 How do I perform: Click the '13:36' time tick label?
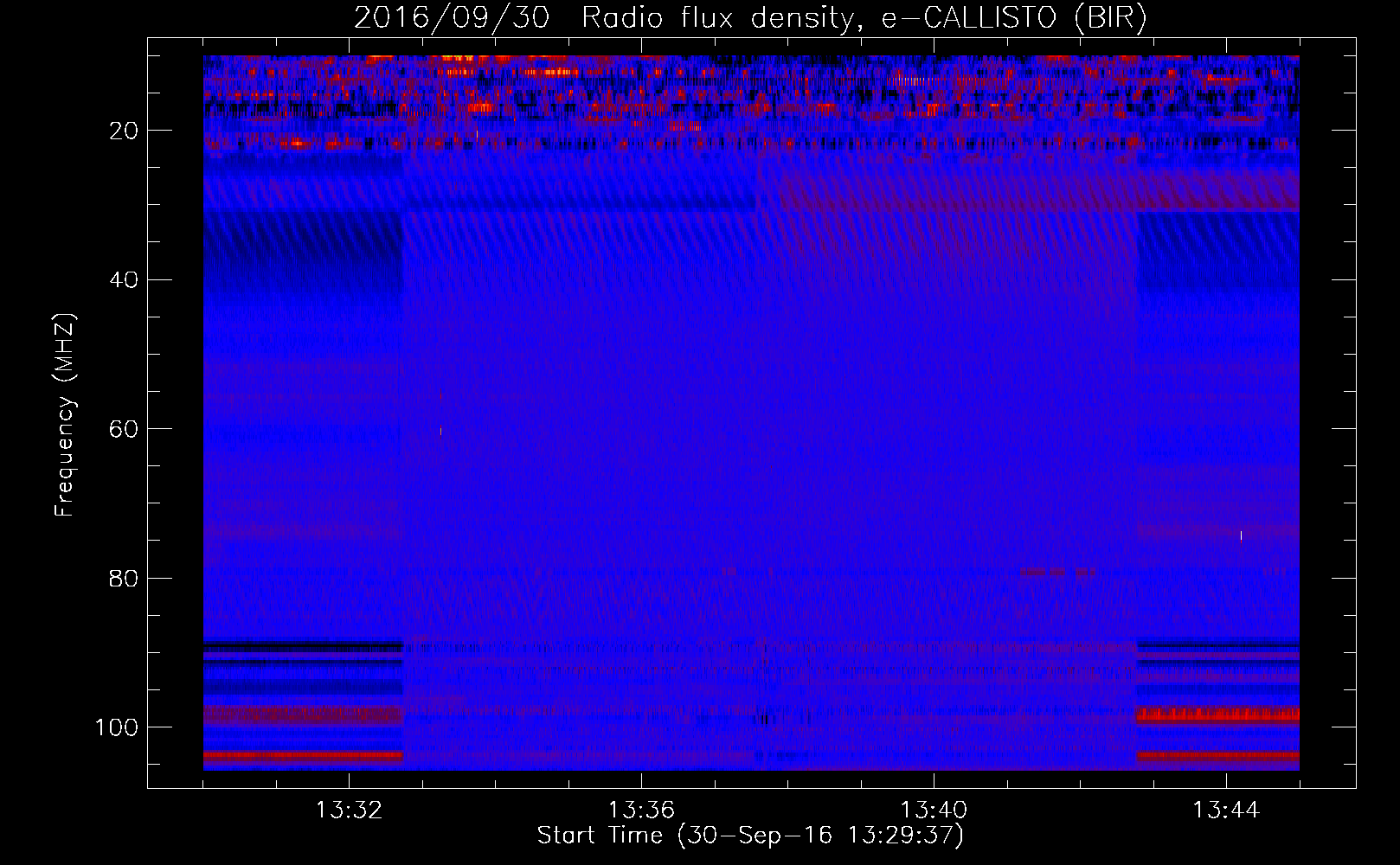pos(641,811)
